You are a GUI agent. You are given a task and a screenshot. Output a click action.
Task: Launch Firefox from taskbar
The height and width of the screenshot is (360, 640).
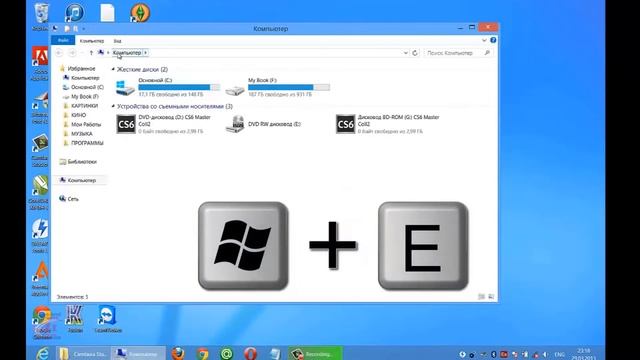click(178, 353)
